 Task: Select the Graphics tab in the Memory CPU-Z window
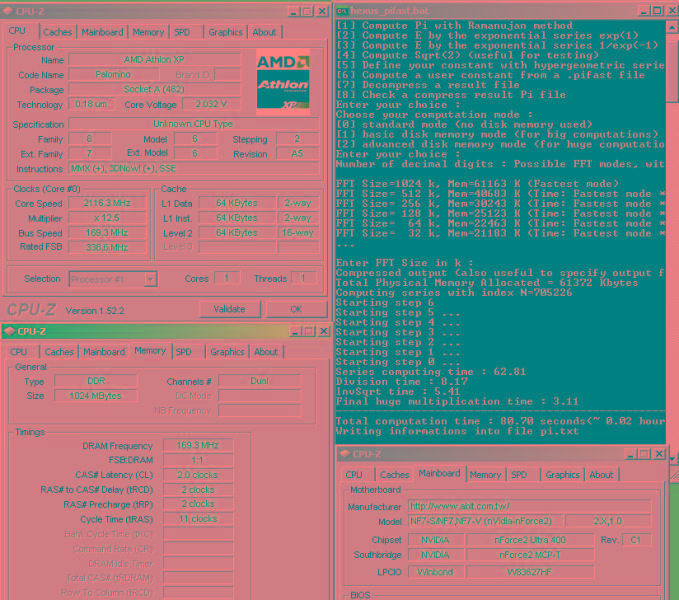pos(227,352)
